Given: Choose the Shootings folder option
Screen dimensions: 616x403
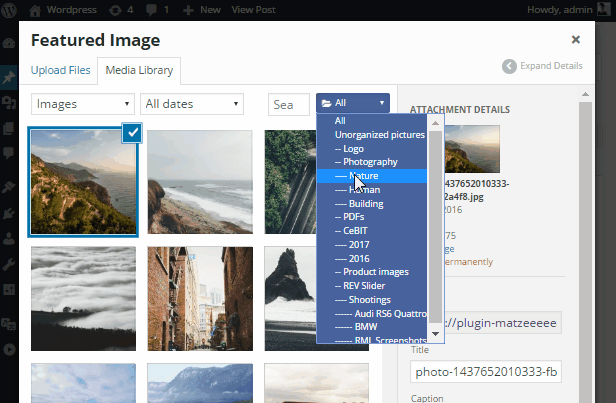Looking at the screenshot, I should coord(372,300).
